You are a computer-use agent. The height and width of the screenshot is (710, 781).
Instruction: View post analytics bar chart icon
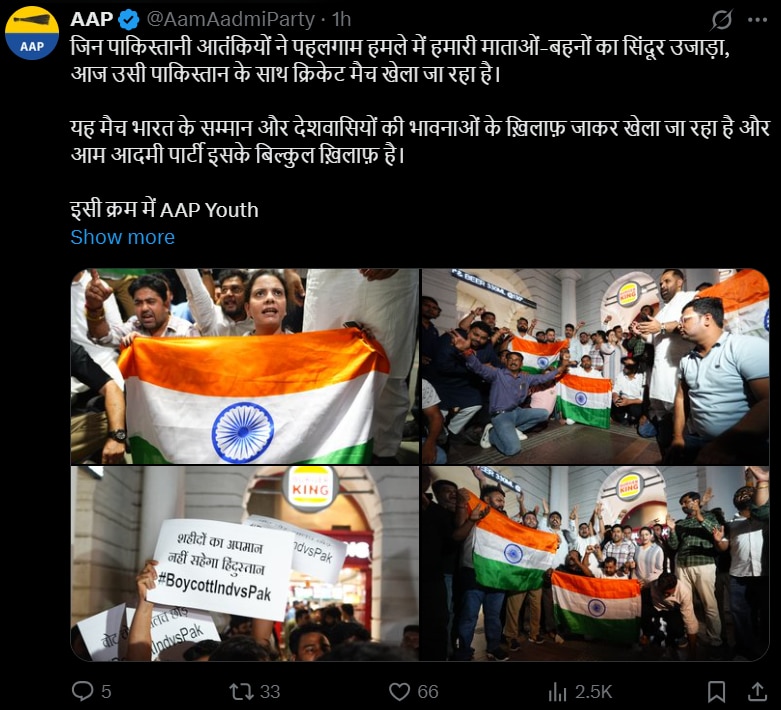click(557, 692)
